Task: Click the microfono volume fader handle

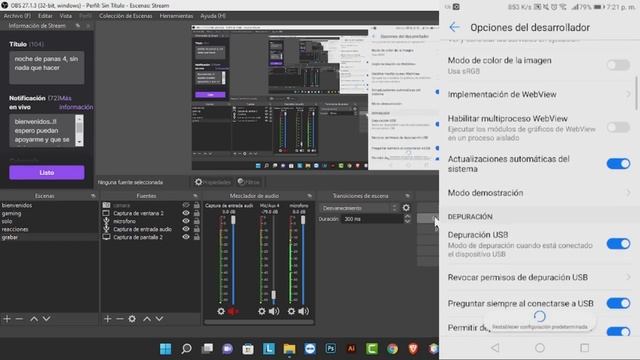Action: [x=303, y=220]
